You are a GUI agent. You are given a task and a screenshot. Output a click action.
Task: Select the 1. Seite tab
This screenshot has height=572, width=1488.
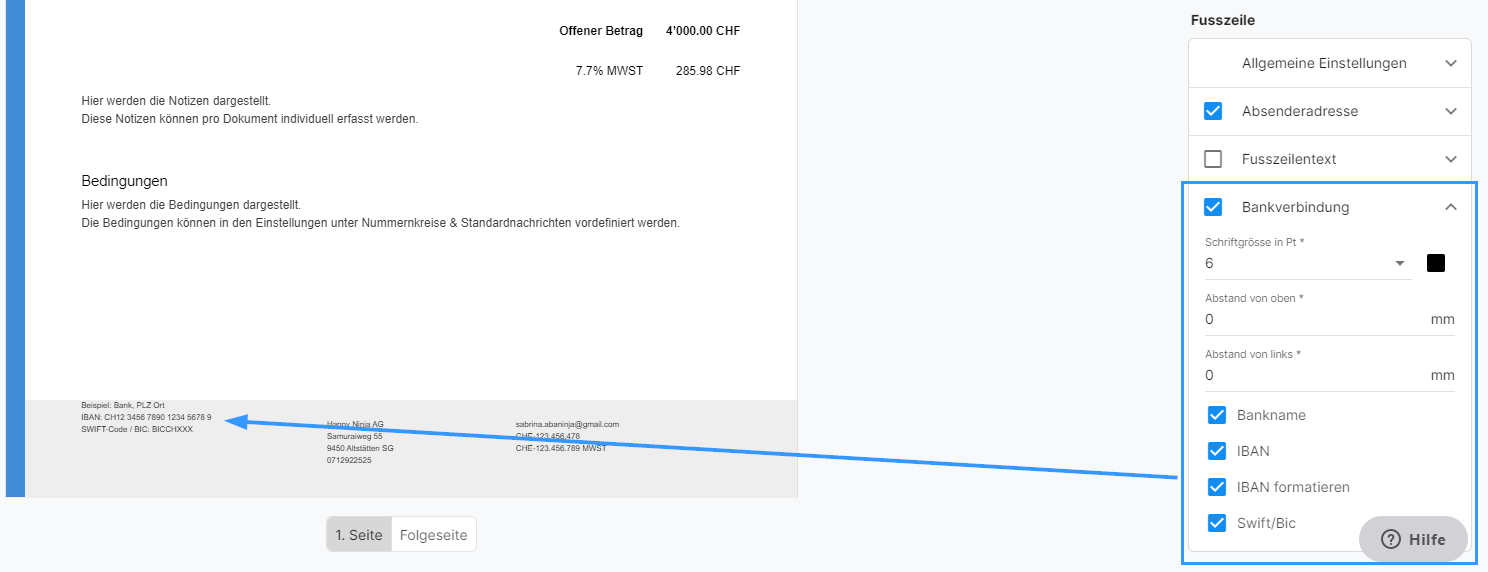point(359,535)
